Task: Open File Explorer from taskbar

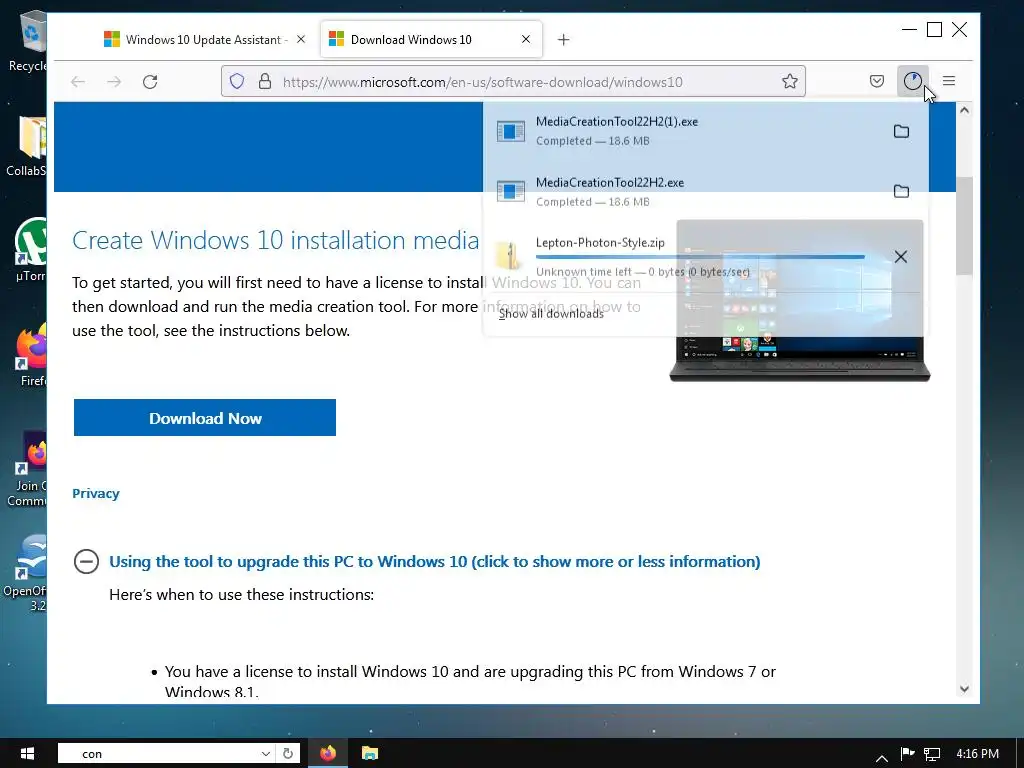Action: coord(370,754)
